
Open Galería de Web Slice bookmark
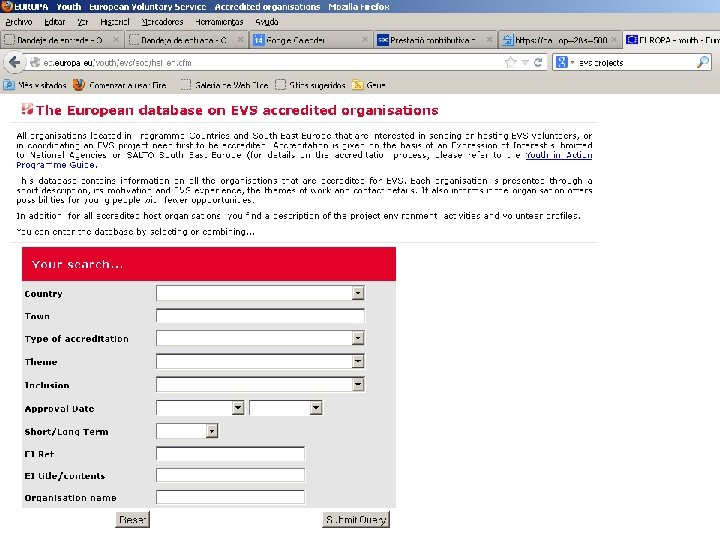click(225, 85)
